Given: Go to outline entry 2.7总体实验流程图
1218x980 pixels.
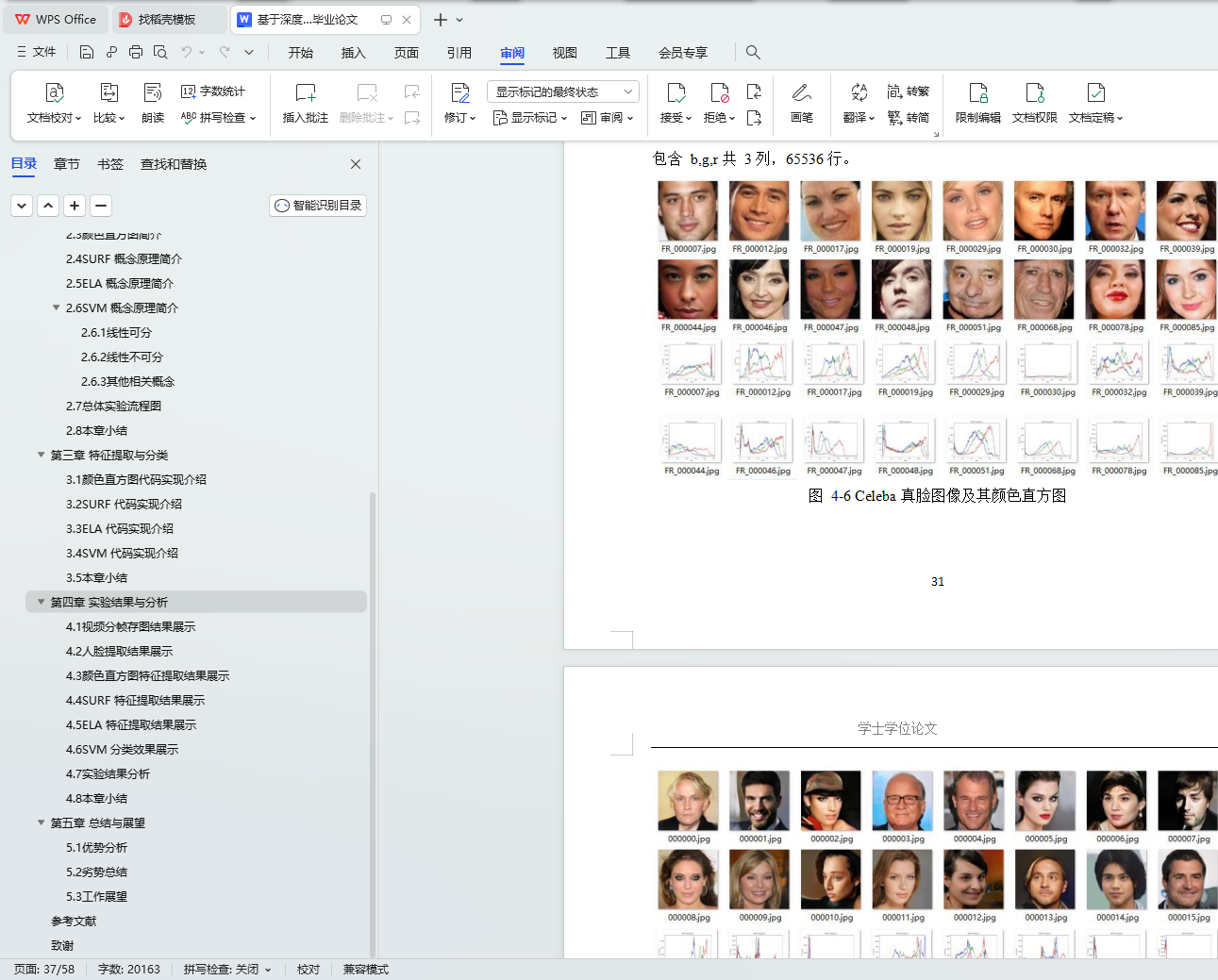Looking at the screenshot, I should click(x=114, y=406).
